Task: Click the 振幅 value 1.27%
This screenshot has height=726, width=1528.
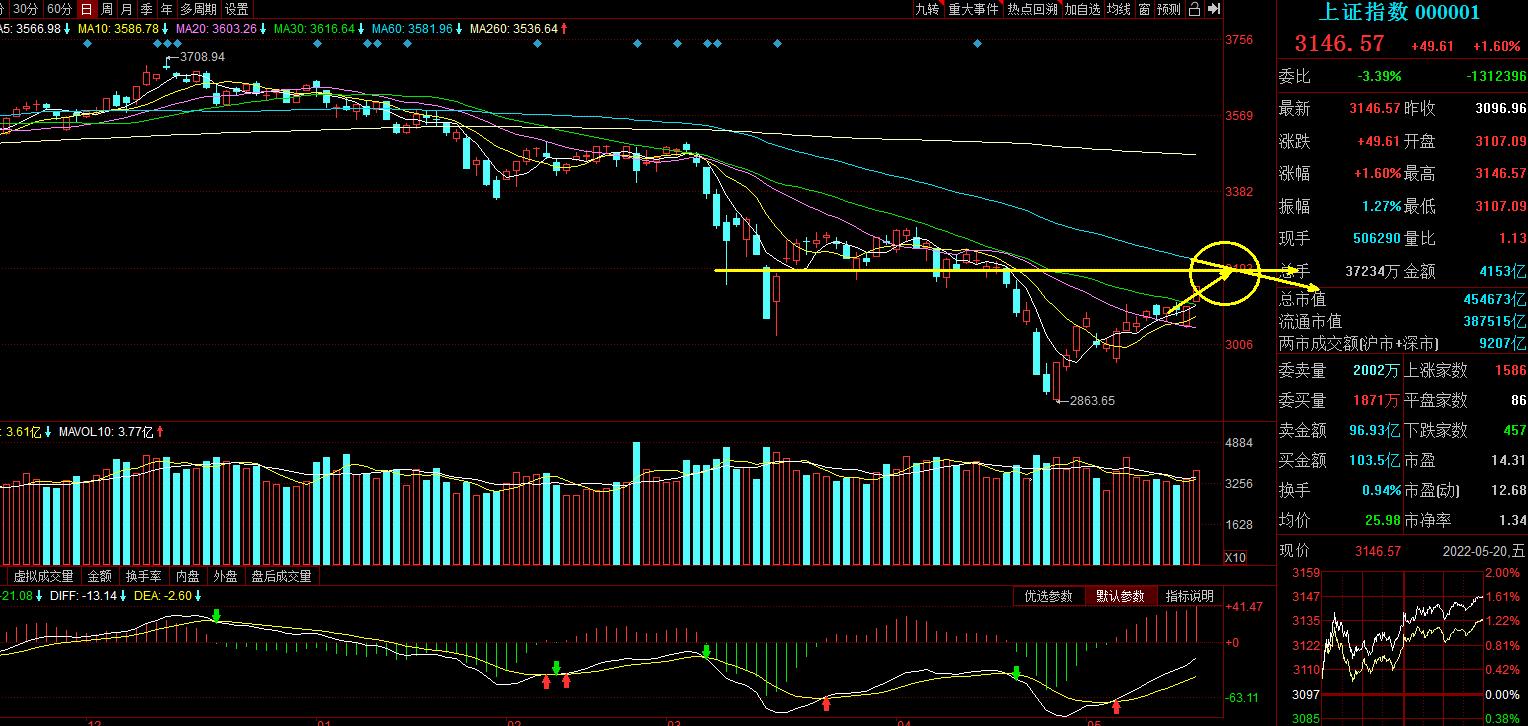Action: (x=1381, y=206)
